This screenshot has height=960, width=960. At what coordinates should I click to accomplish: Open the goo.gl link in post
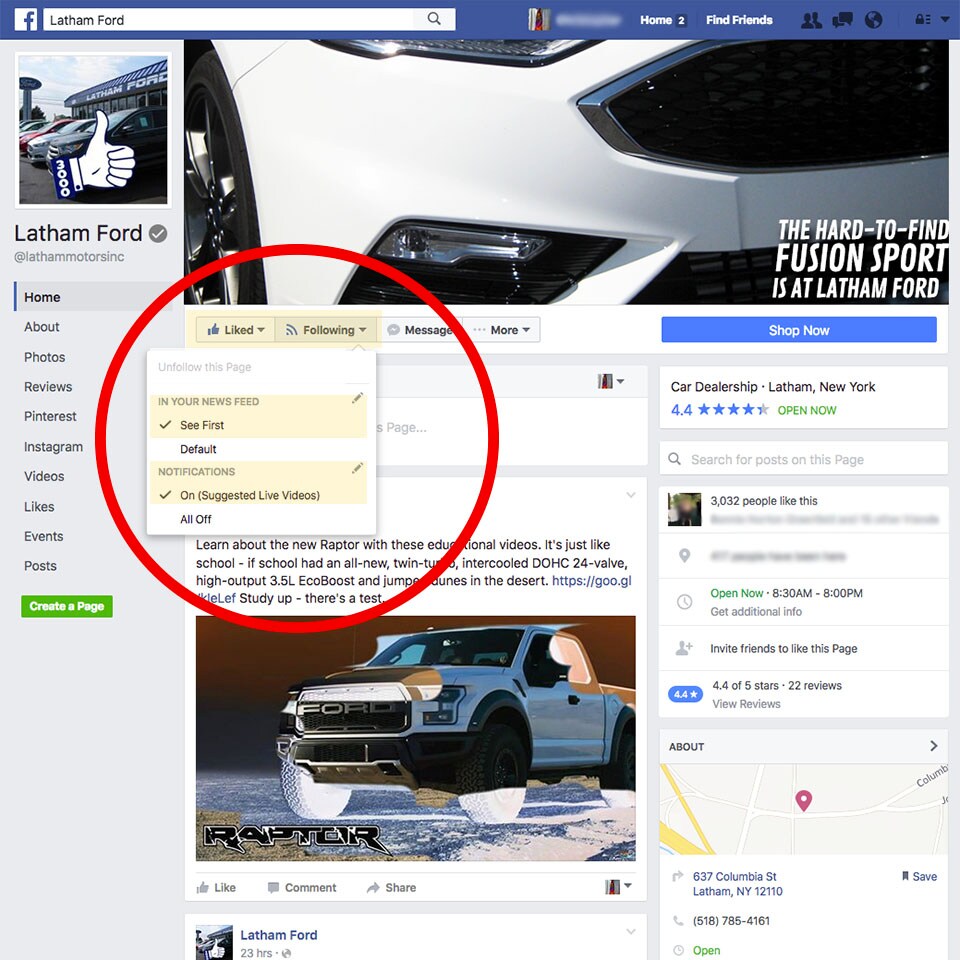[591, 580]
